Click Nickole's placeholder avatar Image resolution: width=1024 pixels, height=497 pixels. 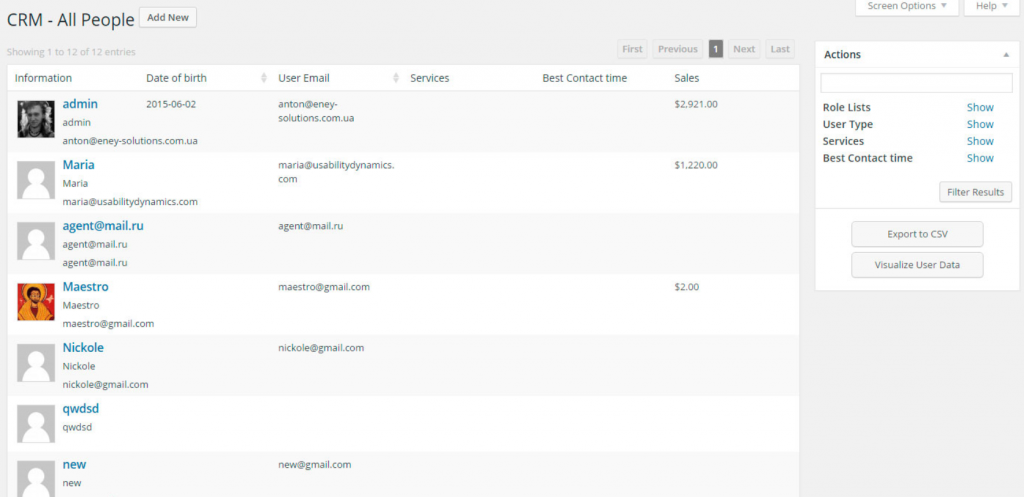36,363
